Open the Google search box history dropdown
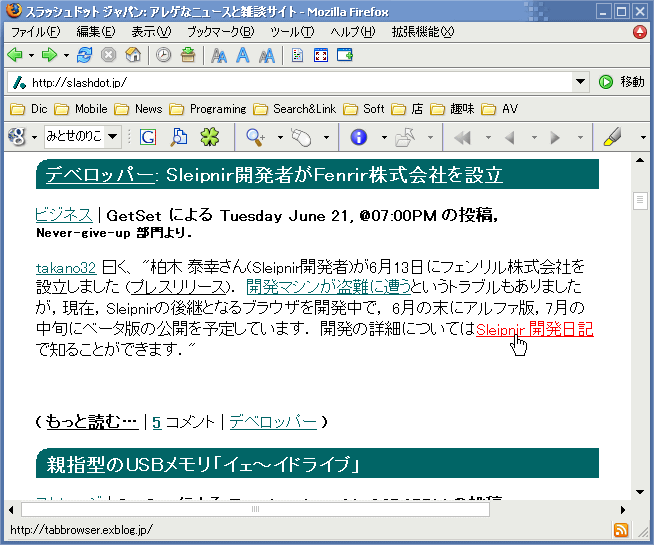 (x=112, y=136)
